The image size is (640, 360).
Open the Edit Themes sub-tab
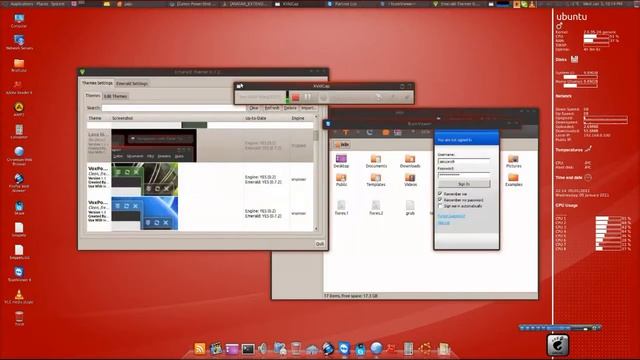click(x=116, y=96)
